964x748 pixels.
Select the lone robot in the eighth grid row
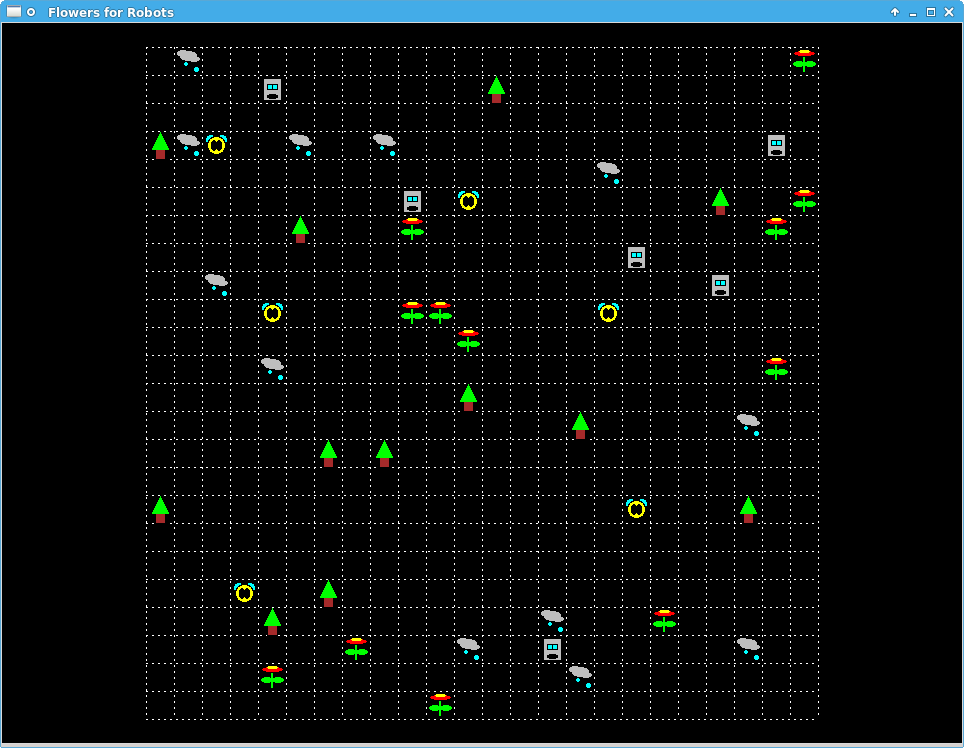636,257
